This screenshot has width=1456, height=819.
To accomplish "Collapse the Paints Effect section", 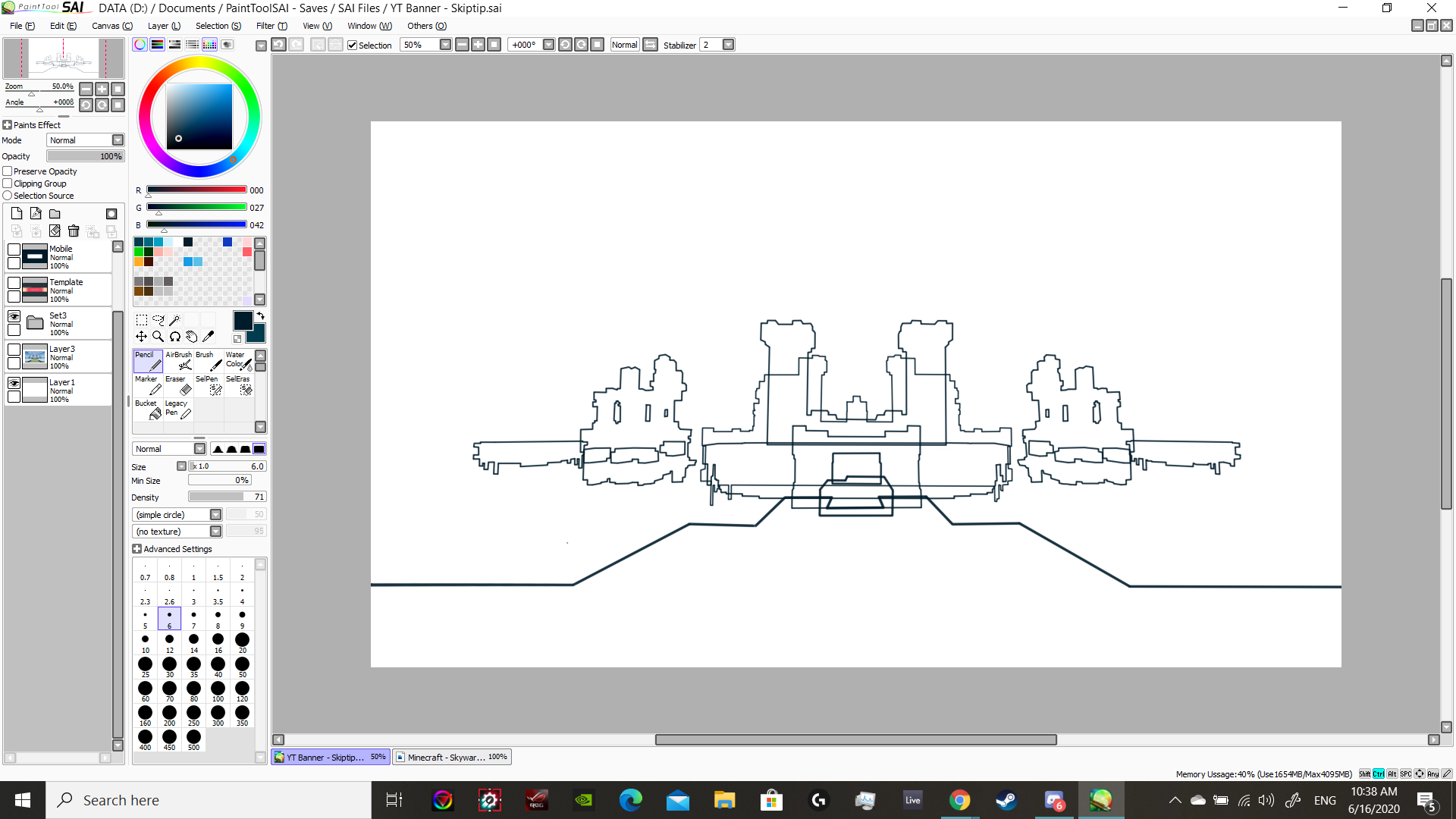I will (8, 125).
